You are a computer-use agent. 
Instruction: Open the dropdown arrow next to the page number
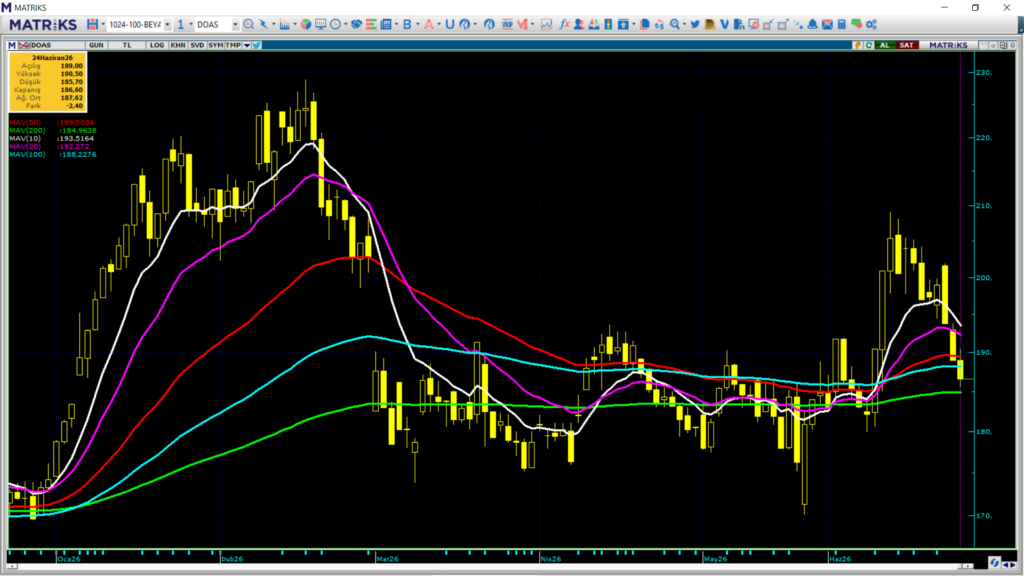pos(191,24)
